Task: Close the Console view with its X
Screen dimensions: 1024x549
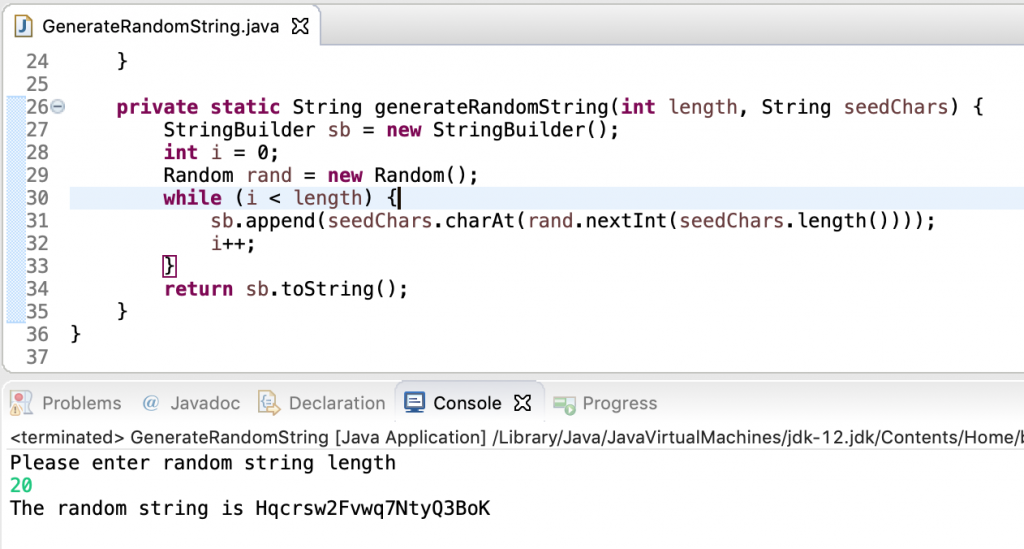Action: coord(521,403)
